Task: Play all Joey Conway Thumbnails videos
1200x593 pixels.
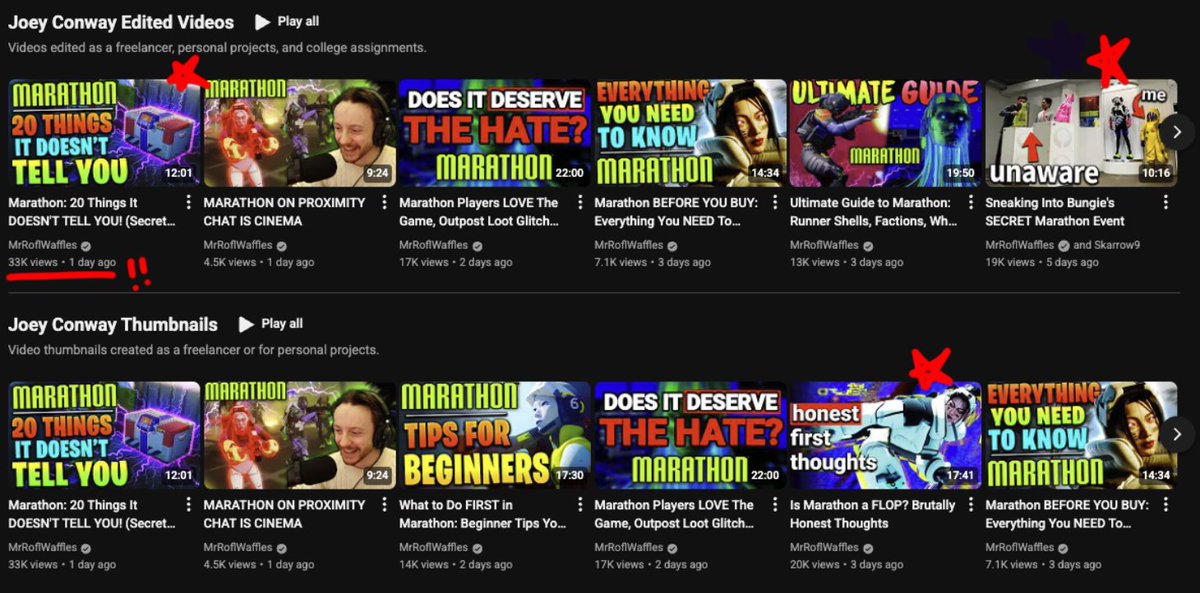Action: coord(270,324)
